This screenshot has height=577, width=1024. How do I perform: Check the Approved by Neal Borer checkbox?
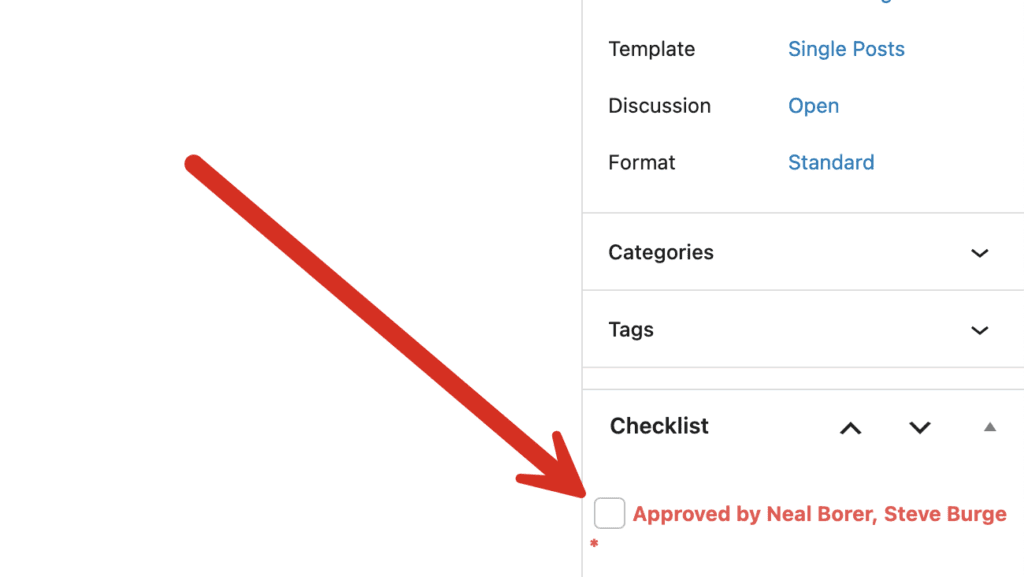click(x=609, y=513)
